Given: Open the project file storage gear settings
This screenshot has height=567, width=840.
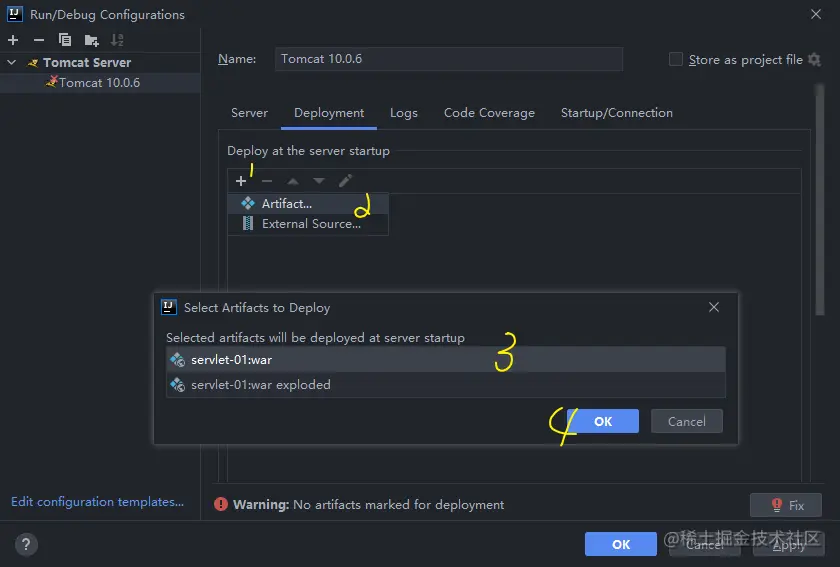Looking at the screenshot, I should [x=814, y=59].
